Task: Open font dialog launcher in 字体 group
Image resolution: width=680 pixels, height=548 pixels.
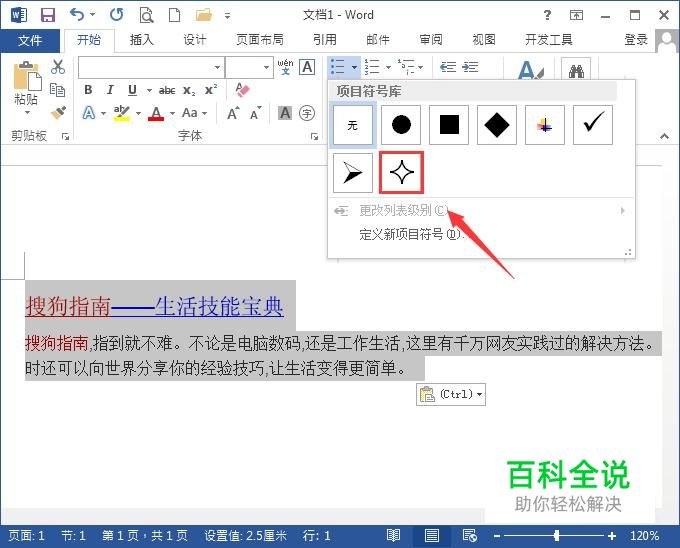Action: click(x=314, y=137)
